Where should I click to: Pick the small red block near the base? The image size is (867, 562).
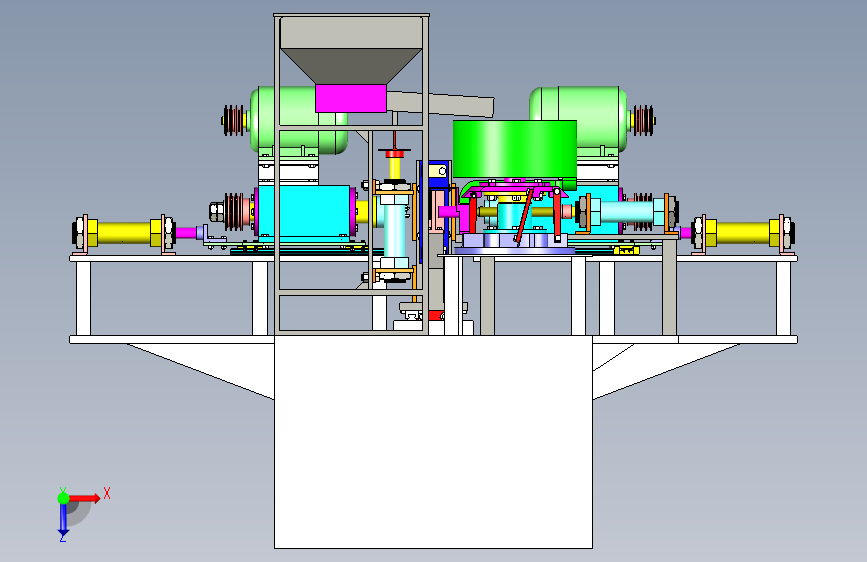(436, 315)
